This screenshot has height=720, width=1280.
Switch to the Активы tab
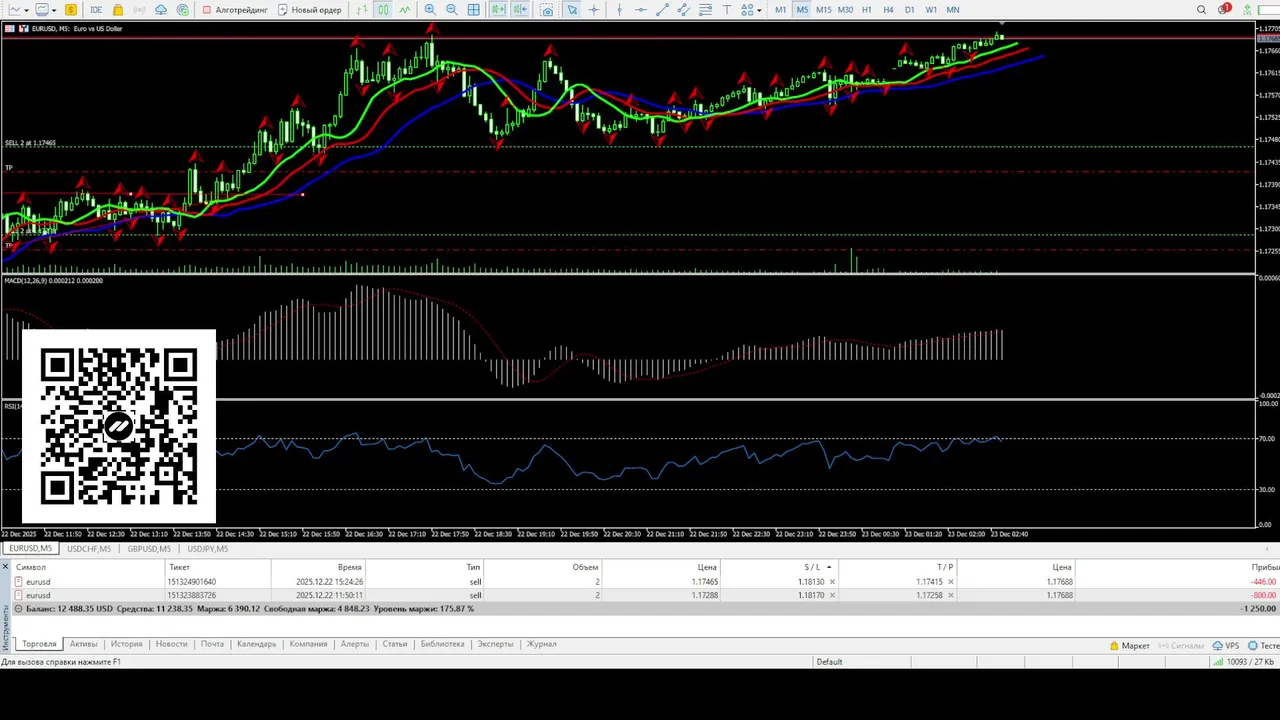pyautogui.click(x=83, y=644)
